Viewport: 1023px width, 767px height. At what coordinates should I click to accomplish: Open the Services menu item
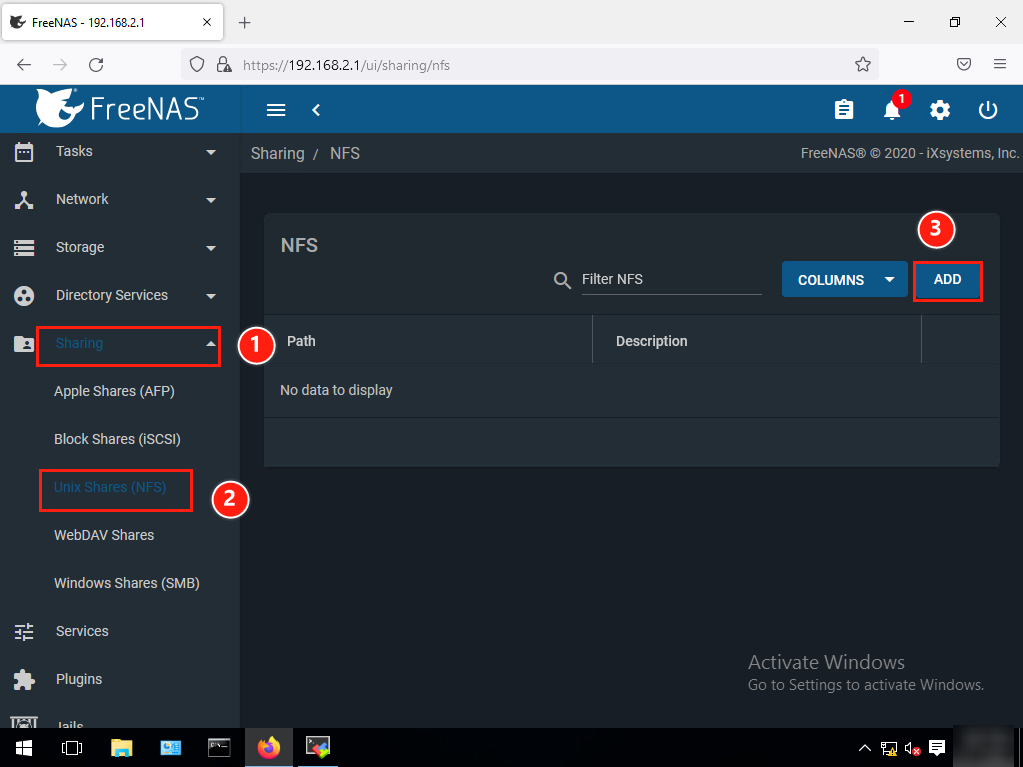click(82, 631)
